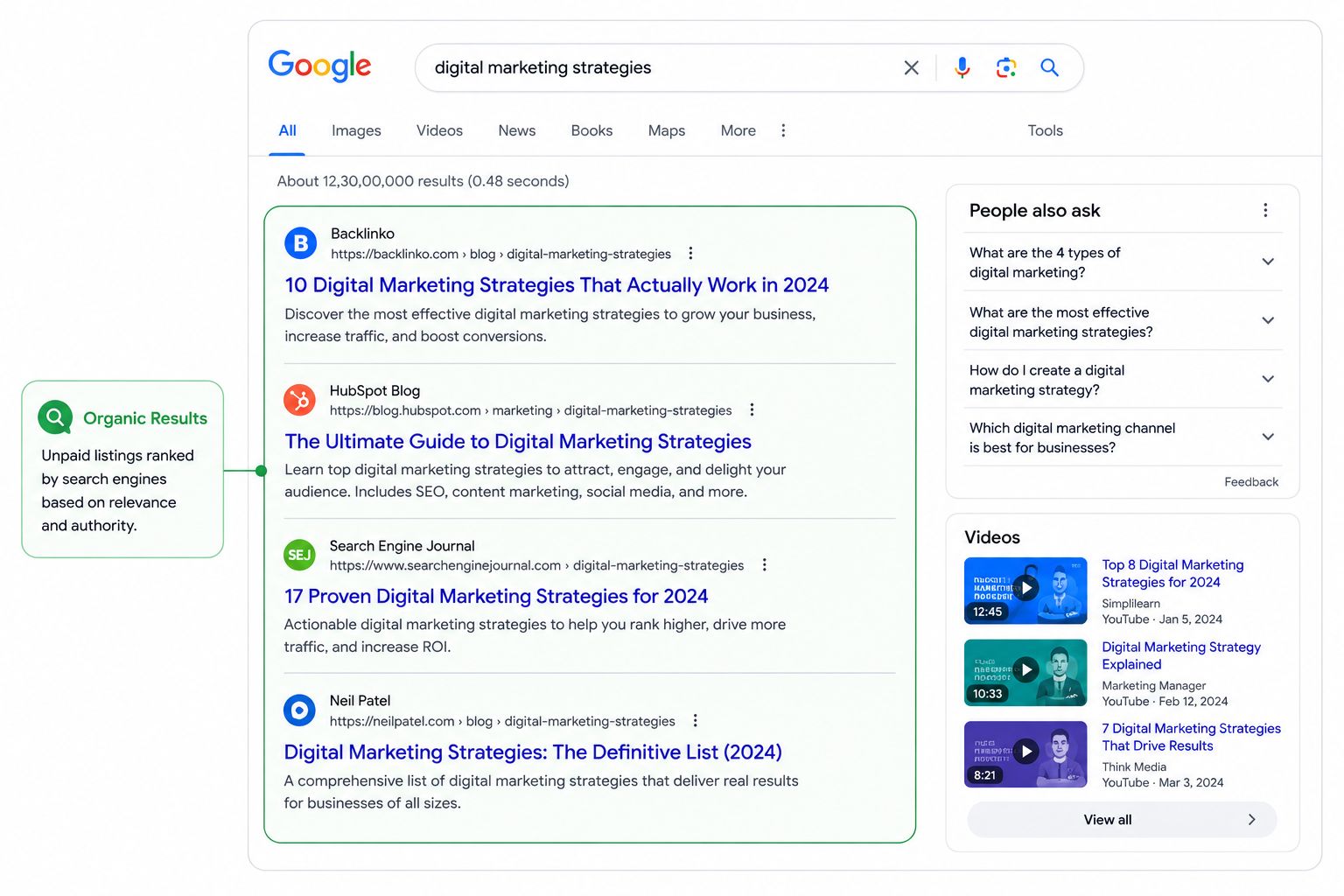Open 10 Digital Marketing Strategies That Actually Work link
Screen dimensions: 1344x896
click(556, 285)
